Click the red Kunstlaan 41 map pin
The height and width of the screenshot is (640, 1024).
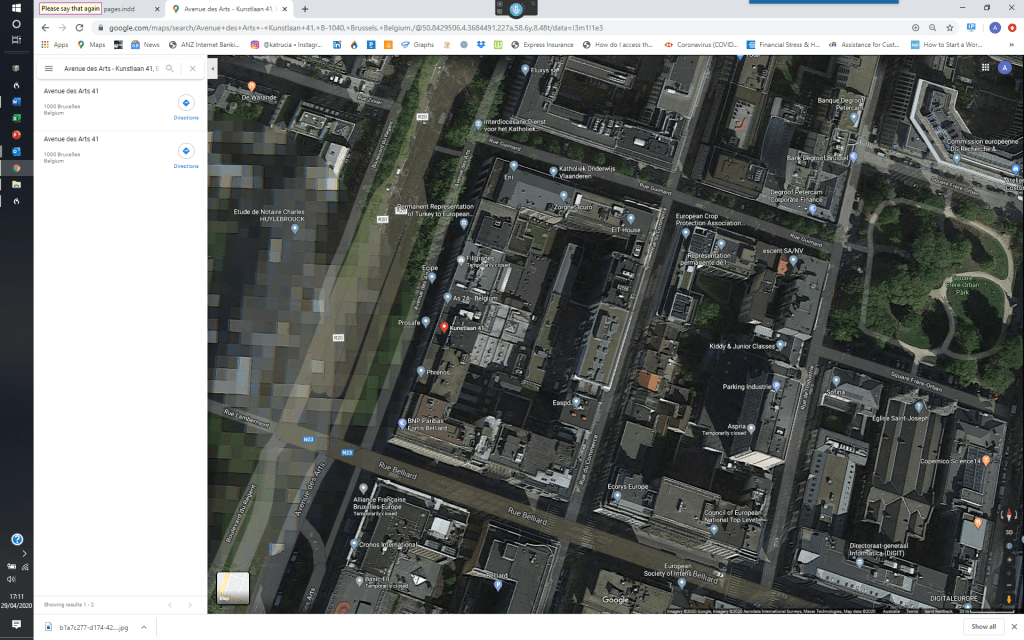[x=444, y=329]
